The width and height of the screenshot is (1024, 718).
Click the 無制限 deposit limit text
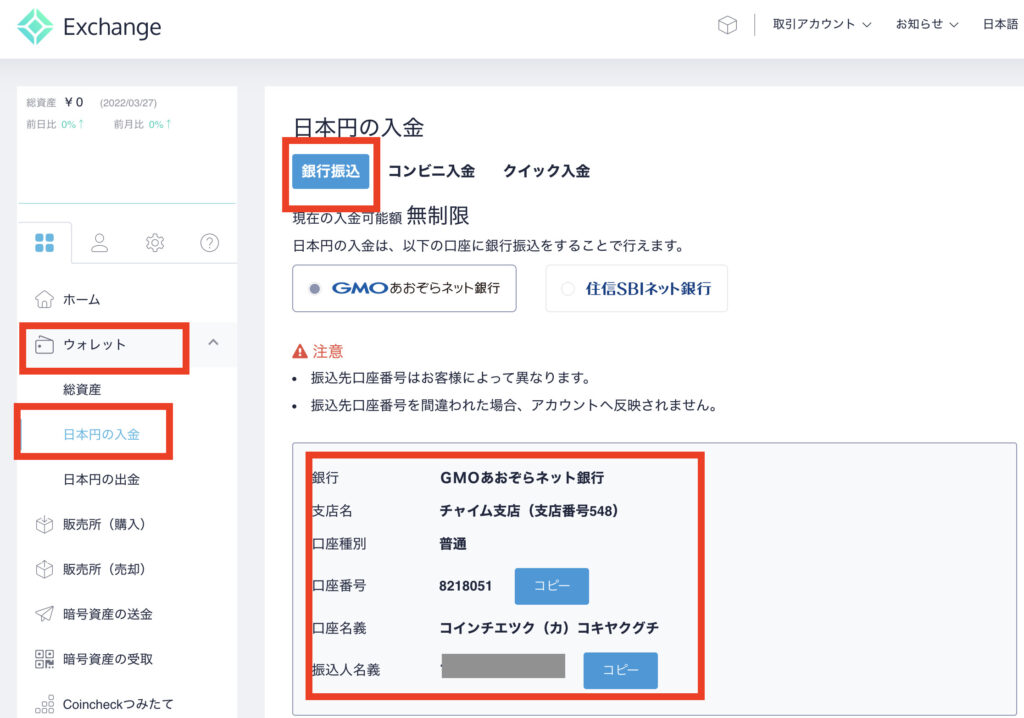438,215
